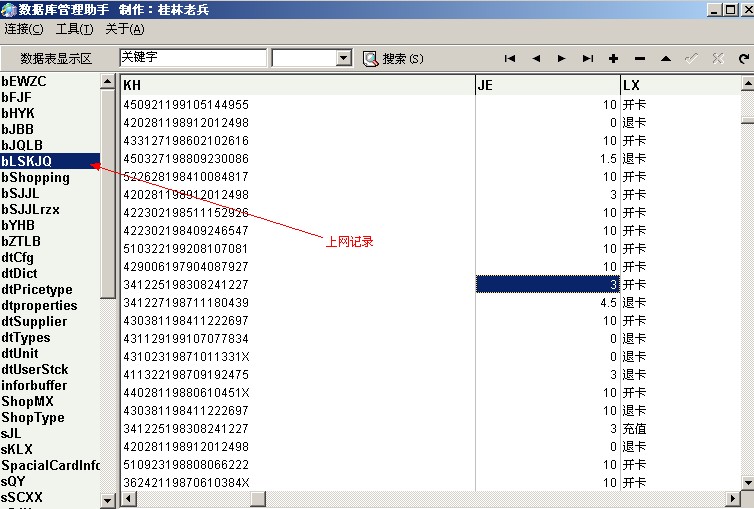754x509 pixels.
Task: Select table bEWZC in list
Action: coord(24,81)
